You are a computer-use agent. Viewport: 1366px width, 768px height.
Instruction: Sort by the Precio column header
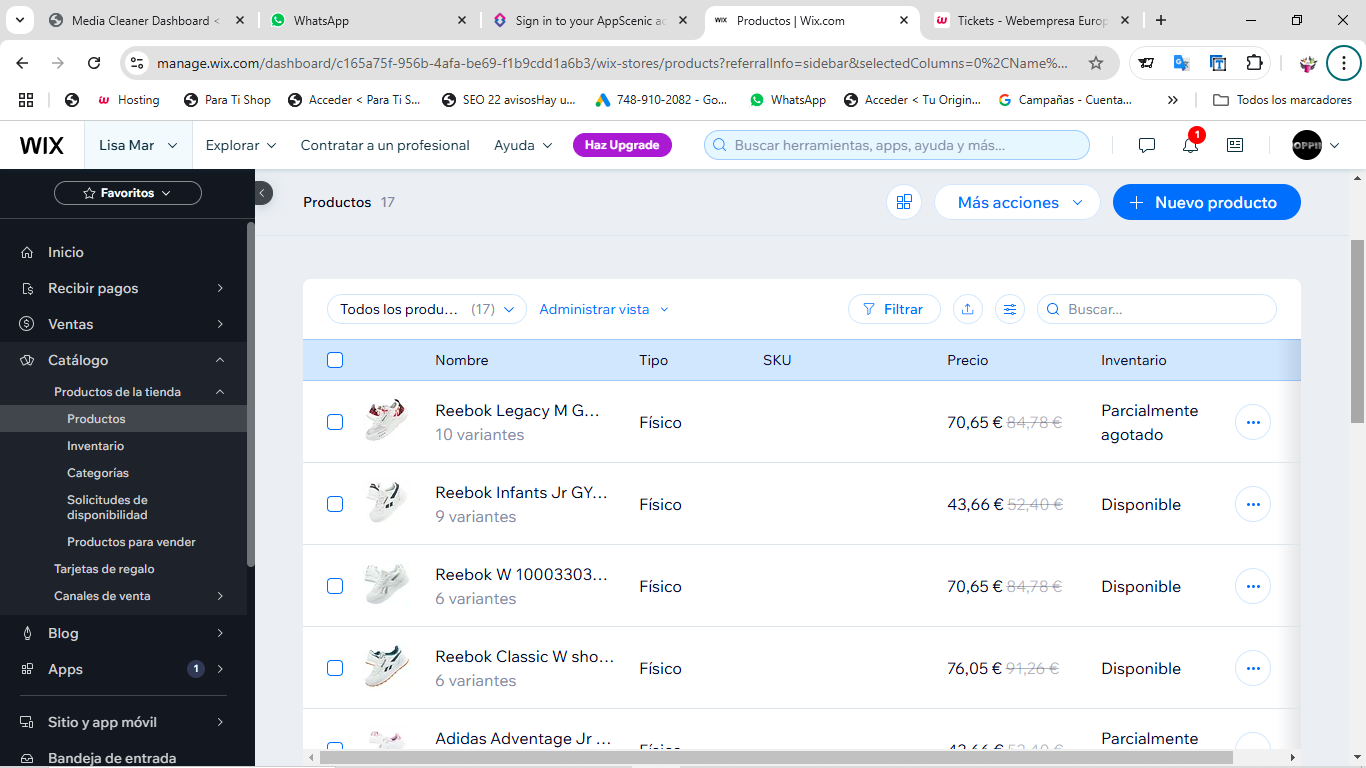pyautogui.click(x=967, y=360)
